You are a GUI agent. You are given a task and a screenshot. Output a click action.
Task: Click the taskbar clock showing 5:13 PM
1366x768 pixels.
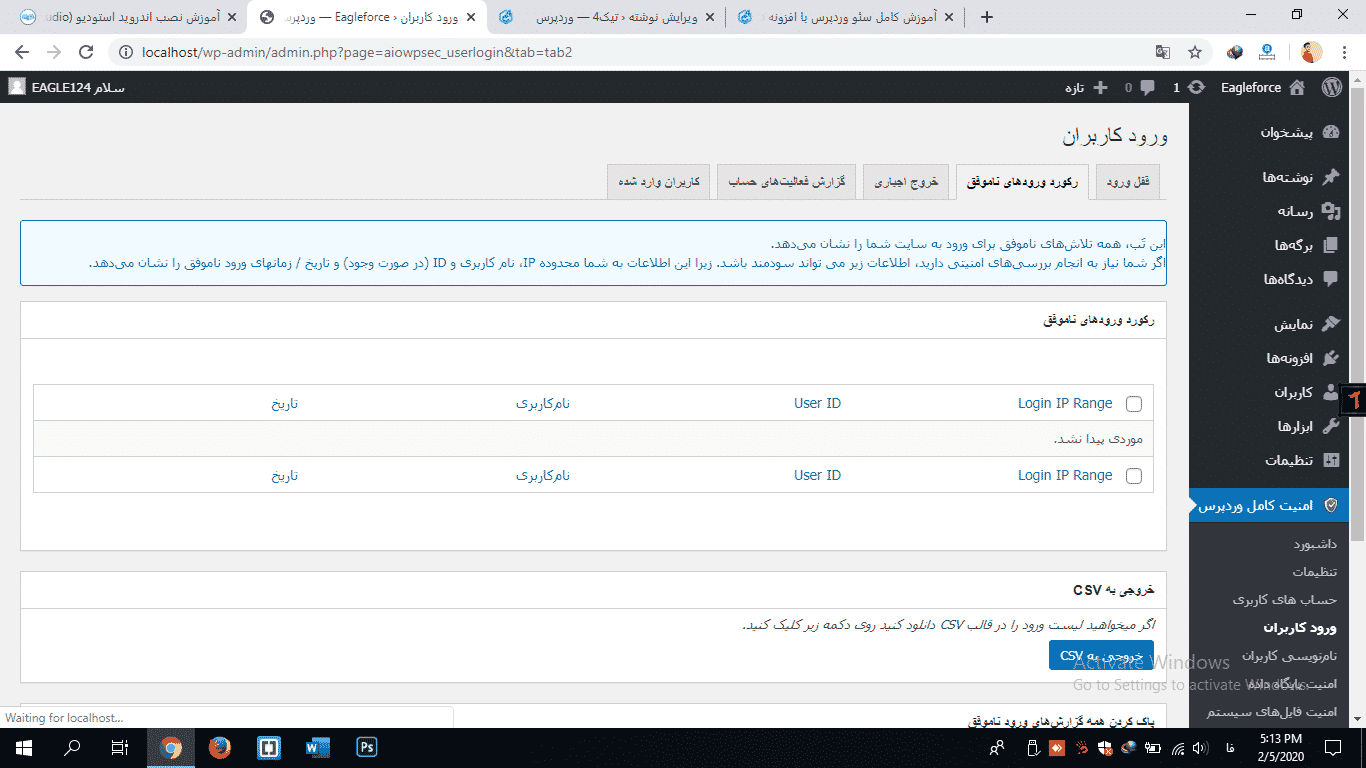(1279, 747)
